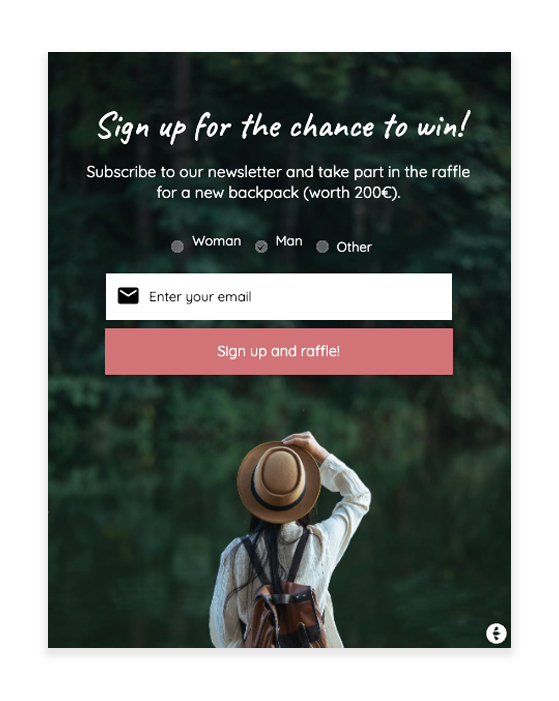This screenshot has width=559, height=701.
Task: Click the word "win!" in the heading
Action: [443, 126]
